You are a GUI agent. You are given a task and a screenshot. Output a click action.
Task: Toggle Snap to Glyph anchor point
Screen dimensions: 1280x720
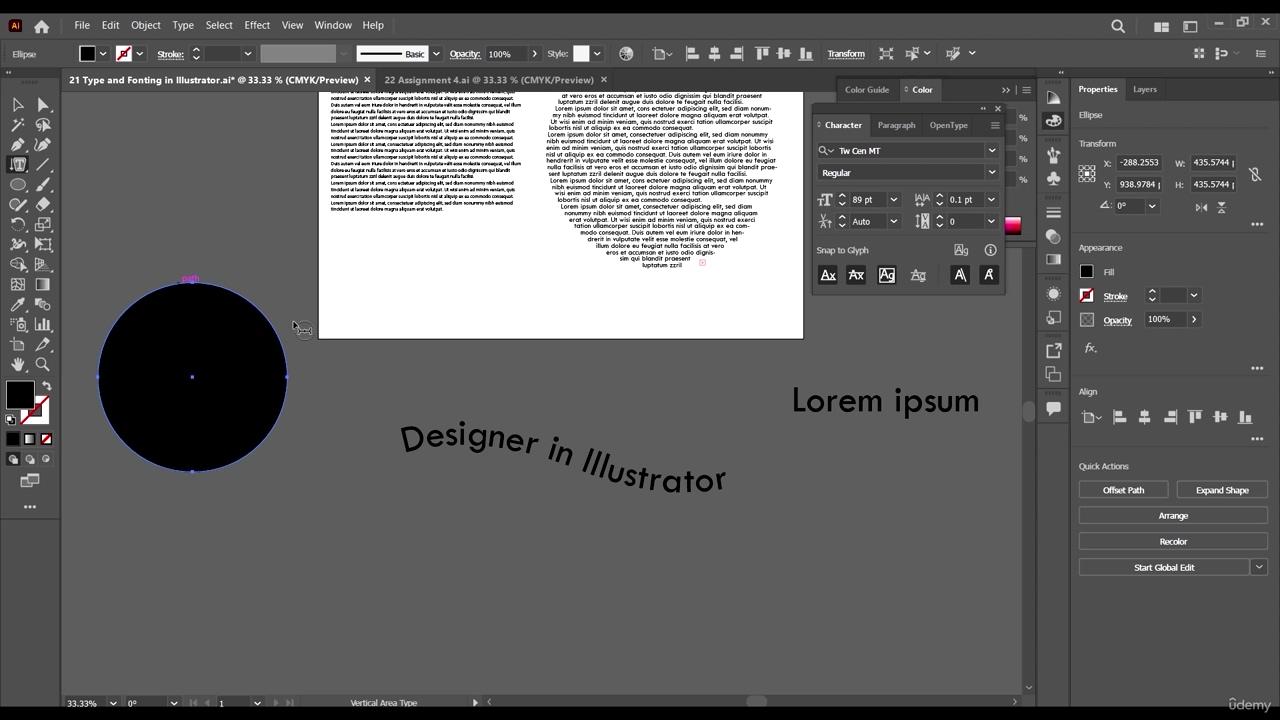[x=989, y=275]
